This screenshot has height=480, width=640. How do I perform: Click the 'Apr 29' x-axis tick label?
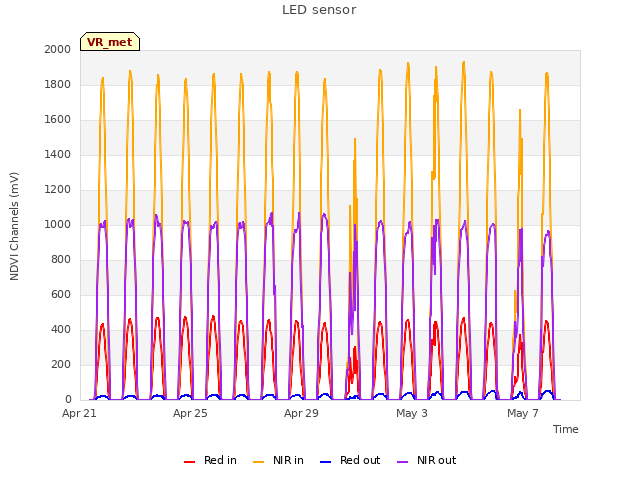301,413
